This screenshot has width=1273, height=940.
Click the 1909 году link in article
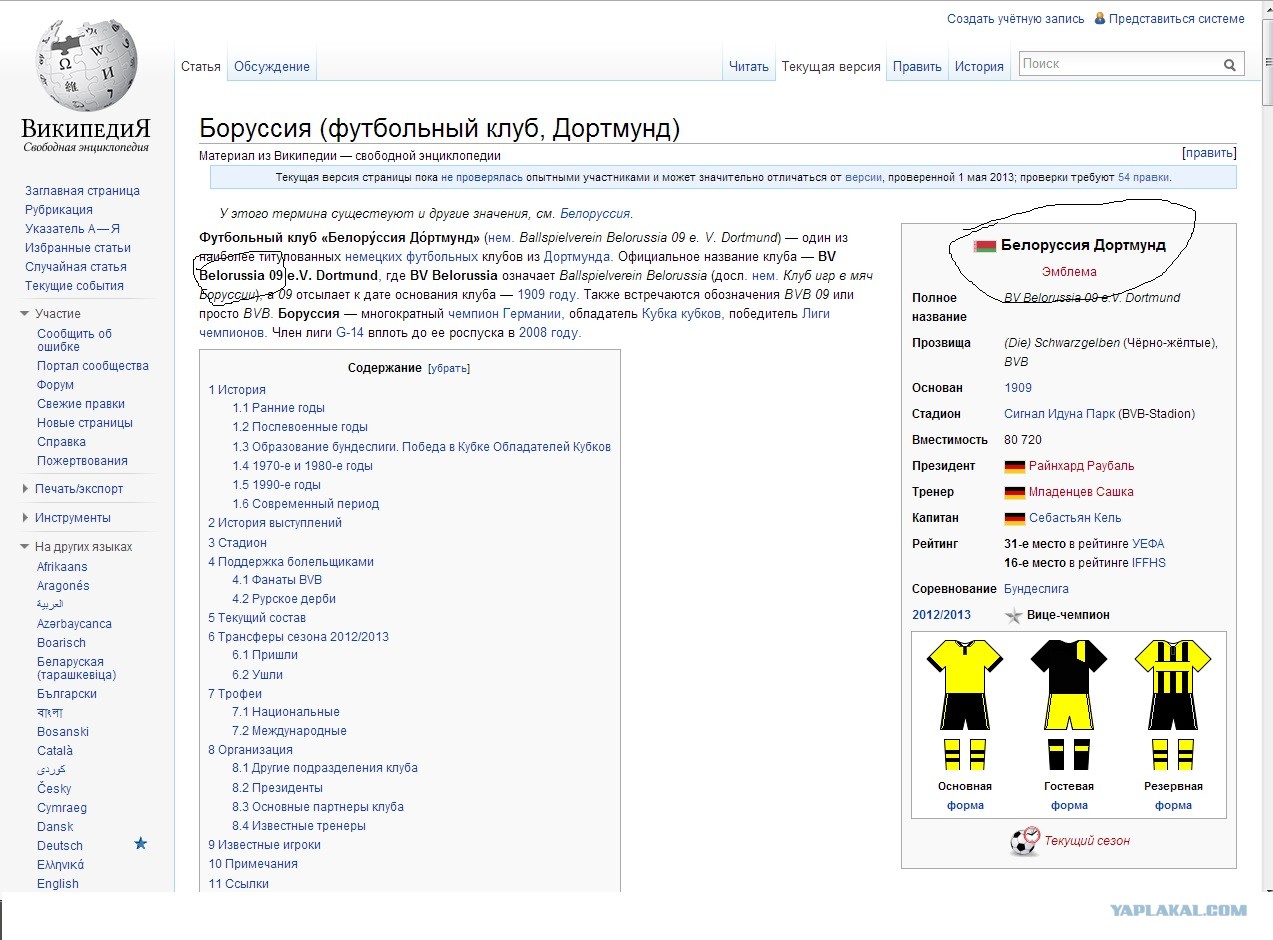coord(547,295)
